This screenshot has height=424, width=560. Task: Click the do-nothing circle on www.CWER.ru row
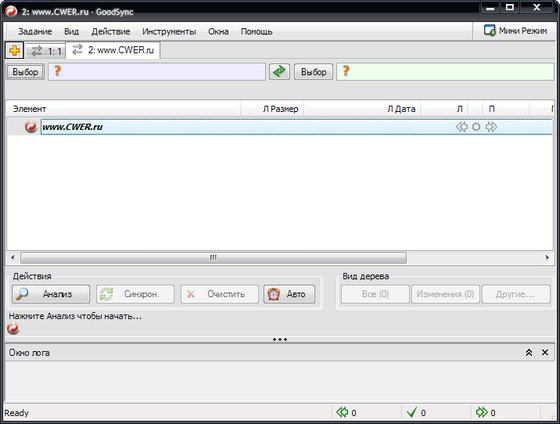(x=476, y=127)
